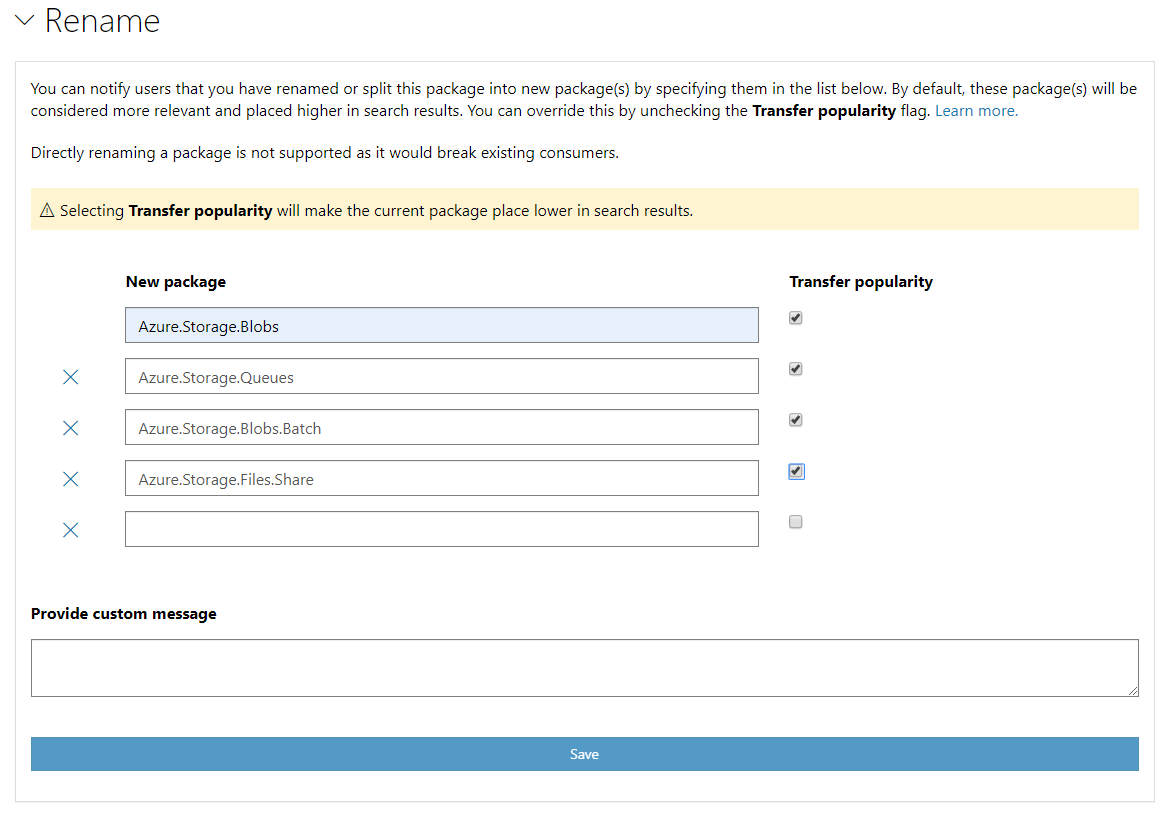Click the Azure.Storage.Blobs package input

[442, 326]
